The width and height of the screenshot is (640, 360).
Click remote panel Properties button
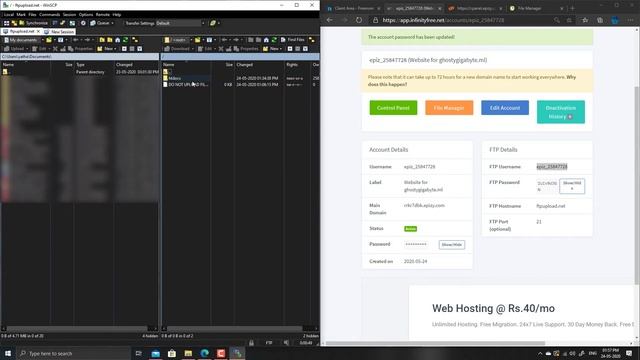(x=246, y=49)
